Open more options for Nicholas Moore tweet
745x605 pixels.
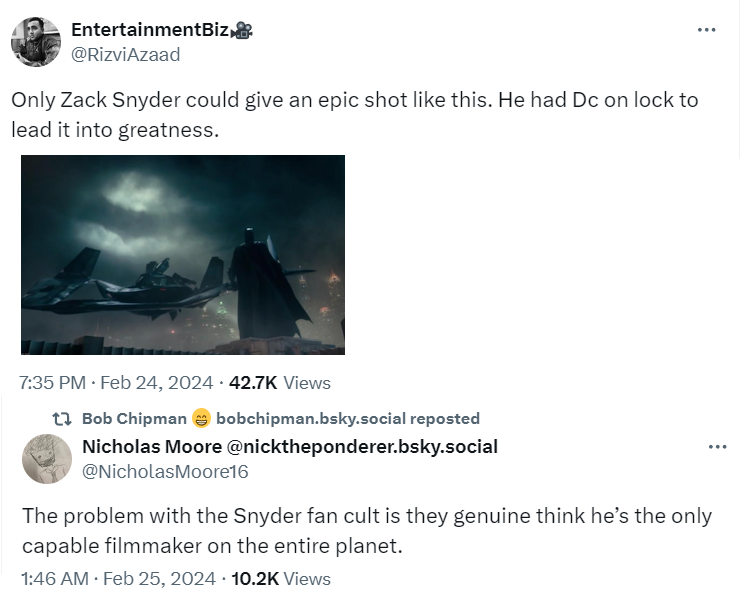pyautogui.click(x=717, y=446)
